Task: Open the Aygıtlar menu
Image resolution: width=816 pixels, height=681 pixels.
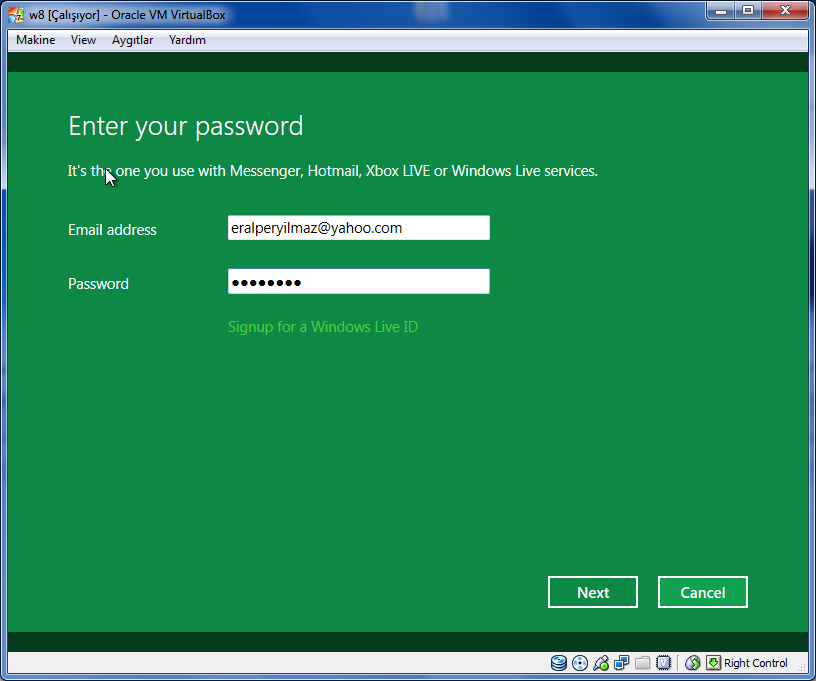Action: 132,40
